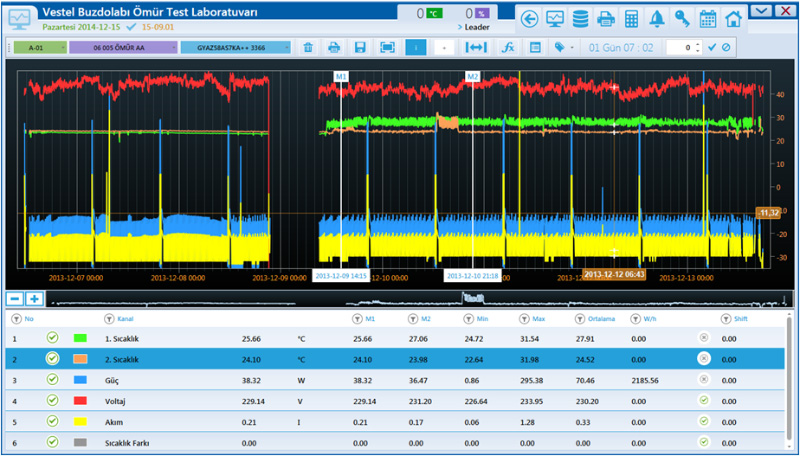Viewport: 800px width, 456px height.
Task: Toggle the shift status circle in Güç row
Action: (704, 379)
